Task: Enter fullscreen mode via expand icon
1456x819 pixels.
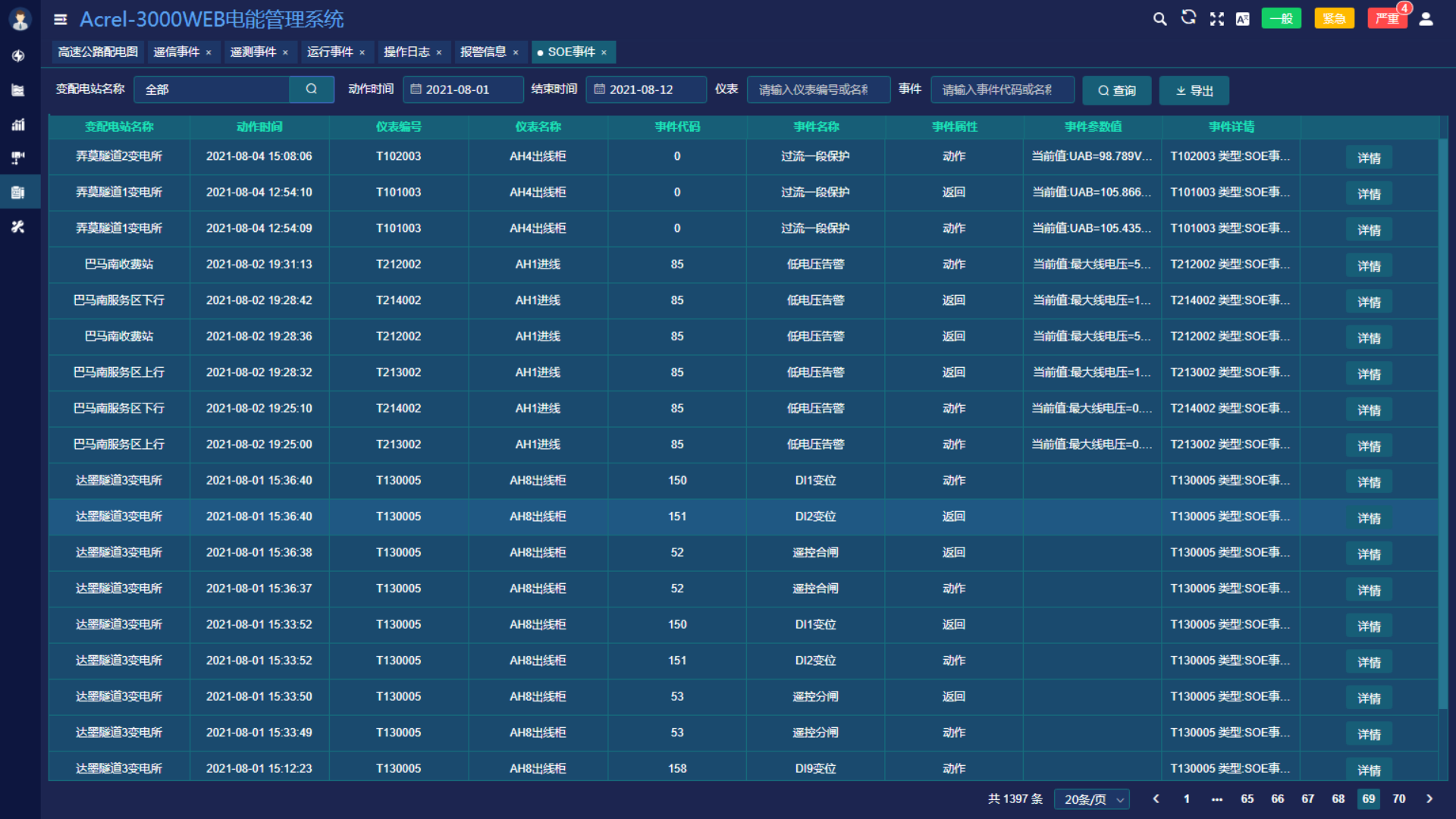Action: coord(1217,19)
